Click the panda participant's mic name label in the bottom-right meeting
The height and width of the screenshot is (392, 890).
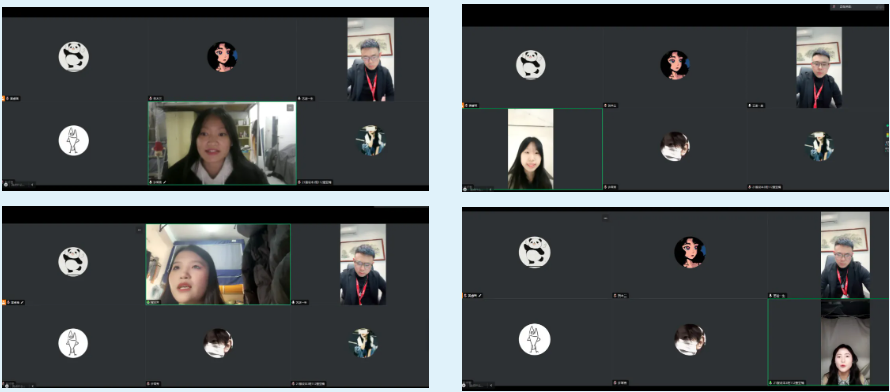point(473,296)
